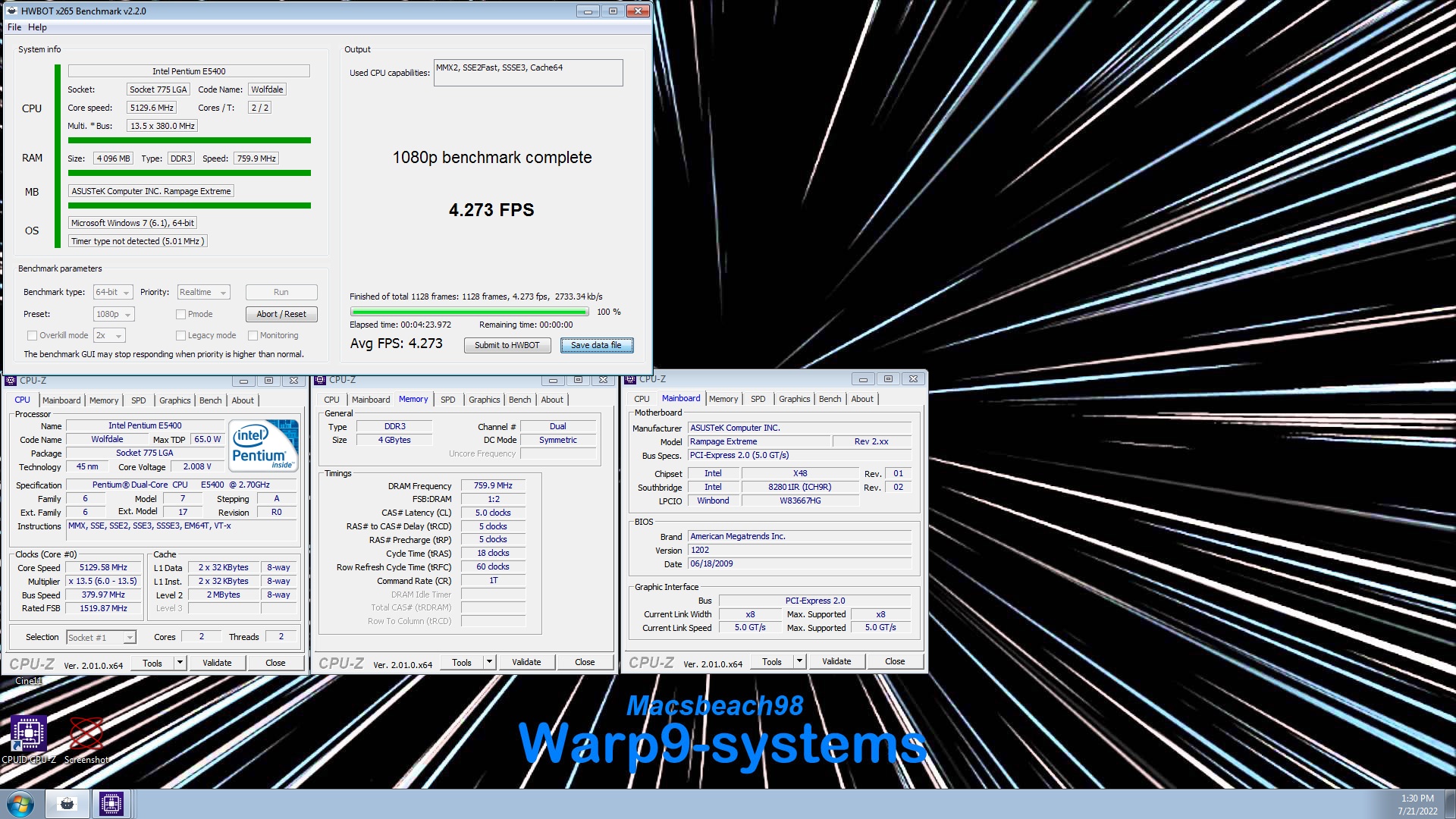The height and width of the screenshot is (819, 1456).
Task: Click the CPU-Z CPU window title icon
Action: (x=11, y=381)
